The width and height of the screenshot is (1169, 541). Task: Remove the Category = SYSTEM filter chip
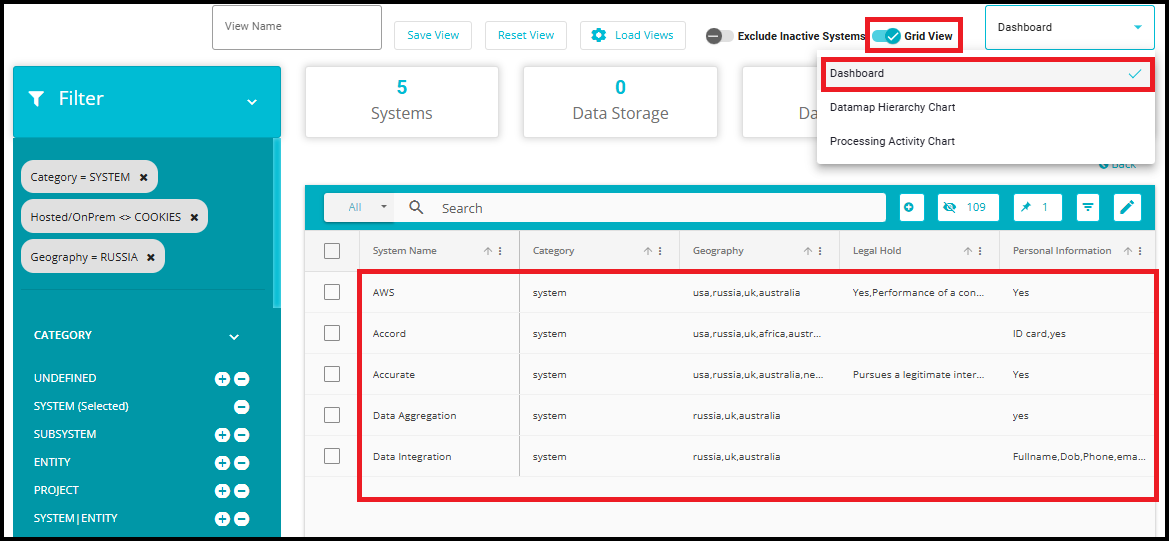pyautogui.click(x=144, y=177)
